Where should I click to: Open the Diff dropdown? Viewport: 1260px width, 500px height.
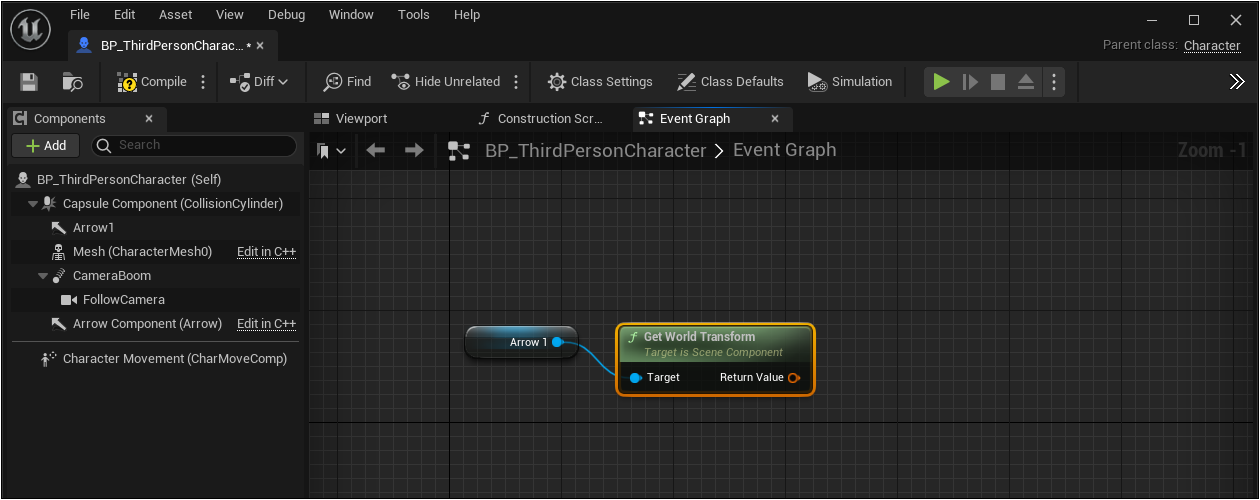click(259, 82)
